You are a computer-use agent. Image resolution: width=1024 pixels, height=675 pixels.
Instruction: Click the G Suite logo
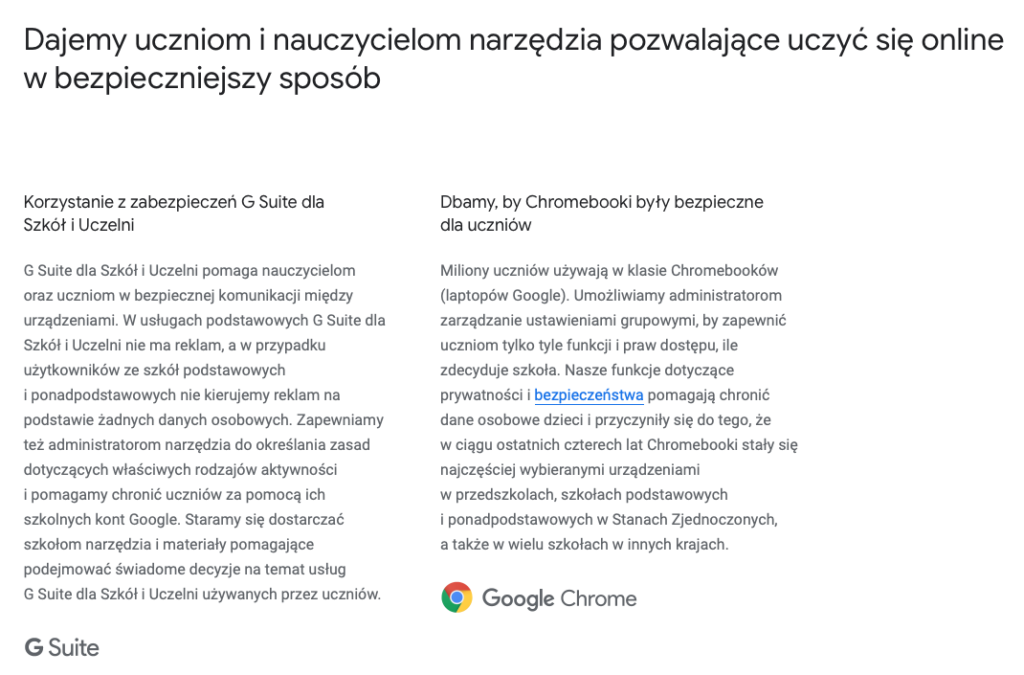click(x=62, y=647)
